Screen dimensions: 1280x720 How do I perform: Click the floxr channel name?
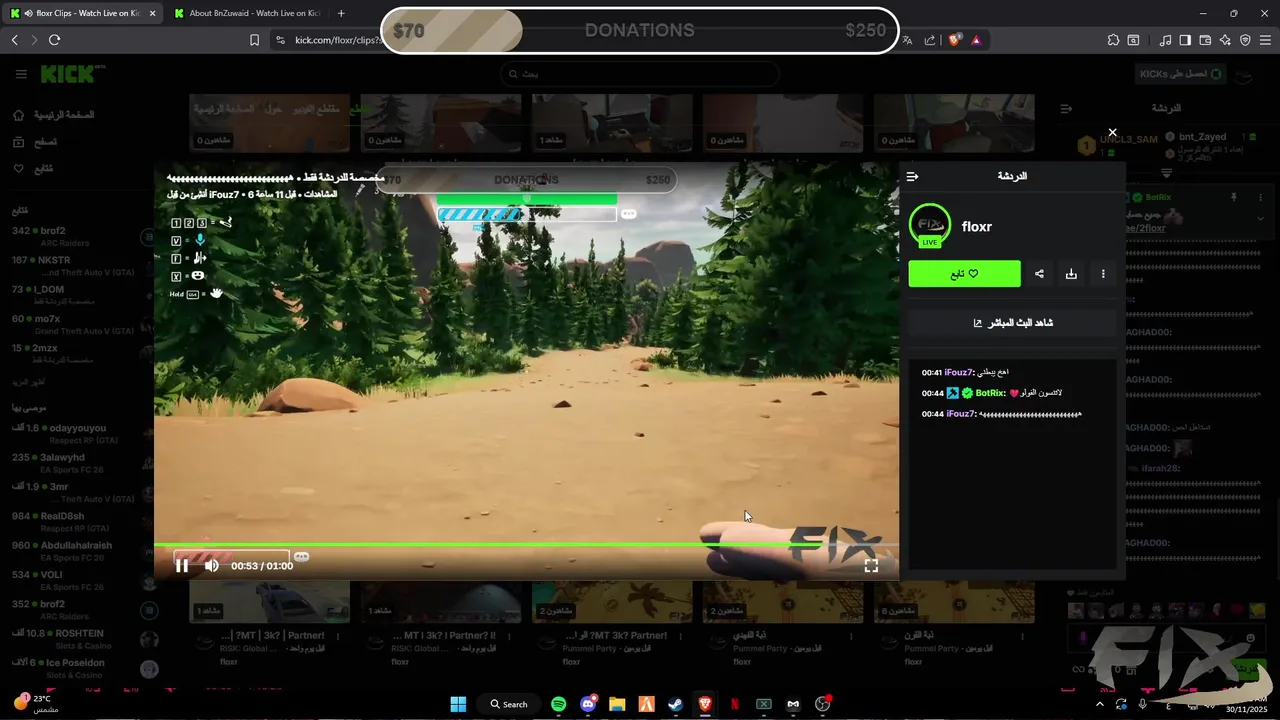pyautogui.click(x=977, y=227)
